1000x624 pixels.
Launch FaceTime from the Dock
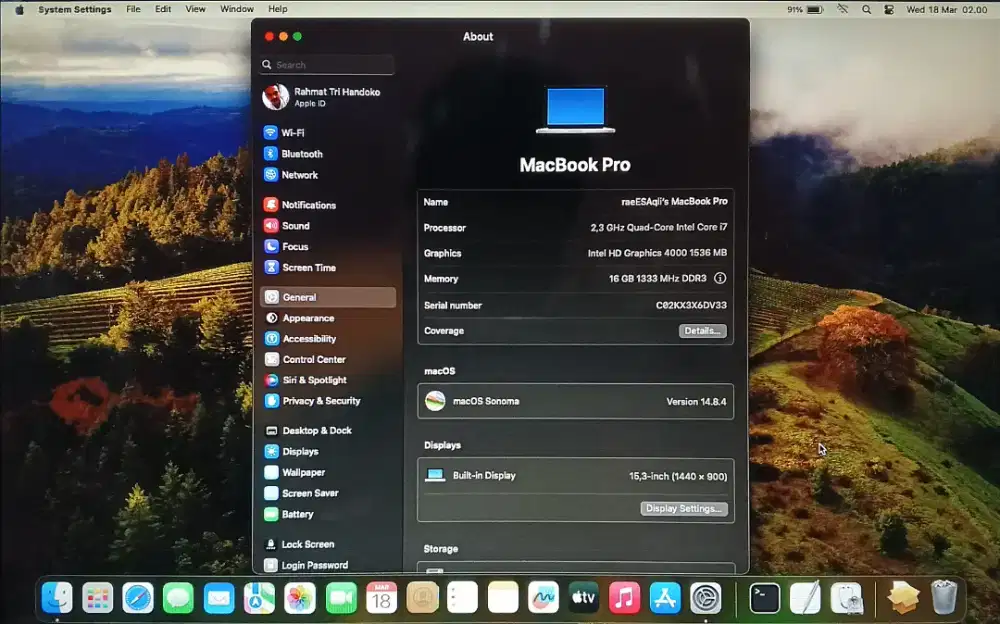click(341, 598)
